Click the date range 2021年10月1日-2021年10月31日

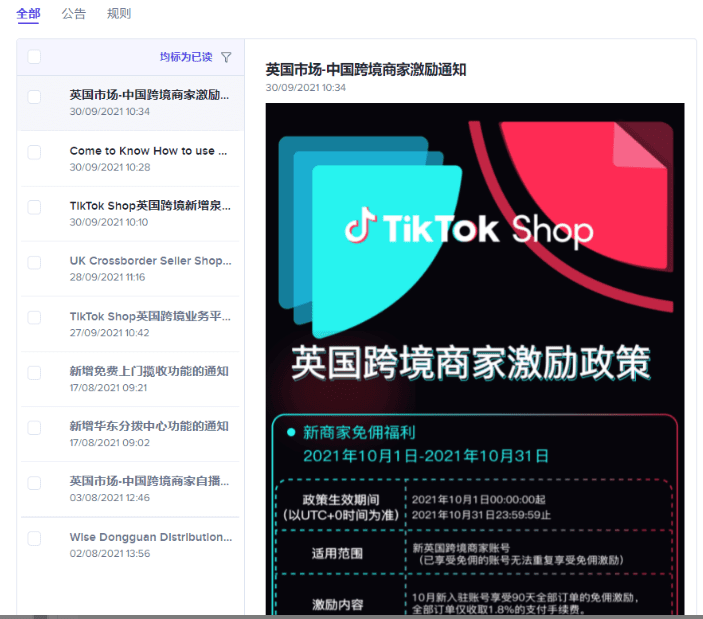coord(426,456)
